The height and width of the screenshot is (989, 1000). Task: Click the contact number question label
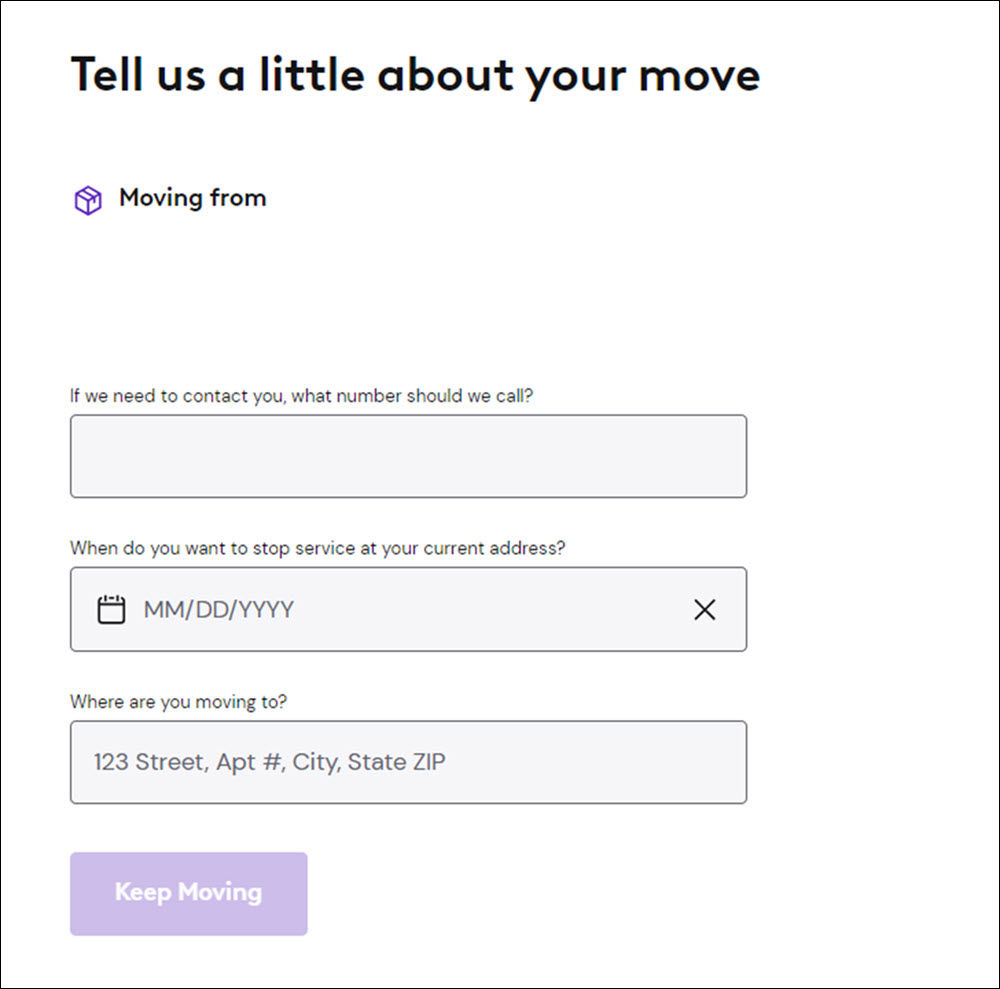point(300,396)
